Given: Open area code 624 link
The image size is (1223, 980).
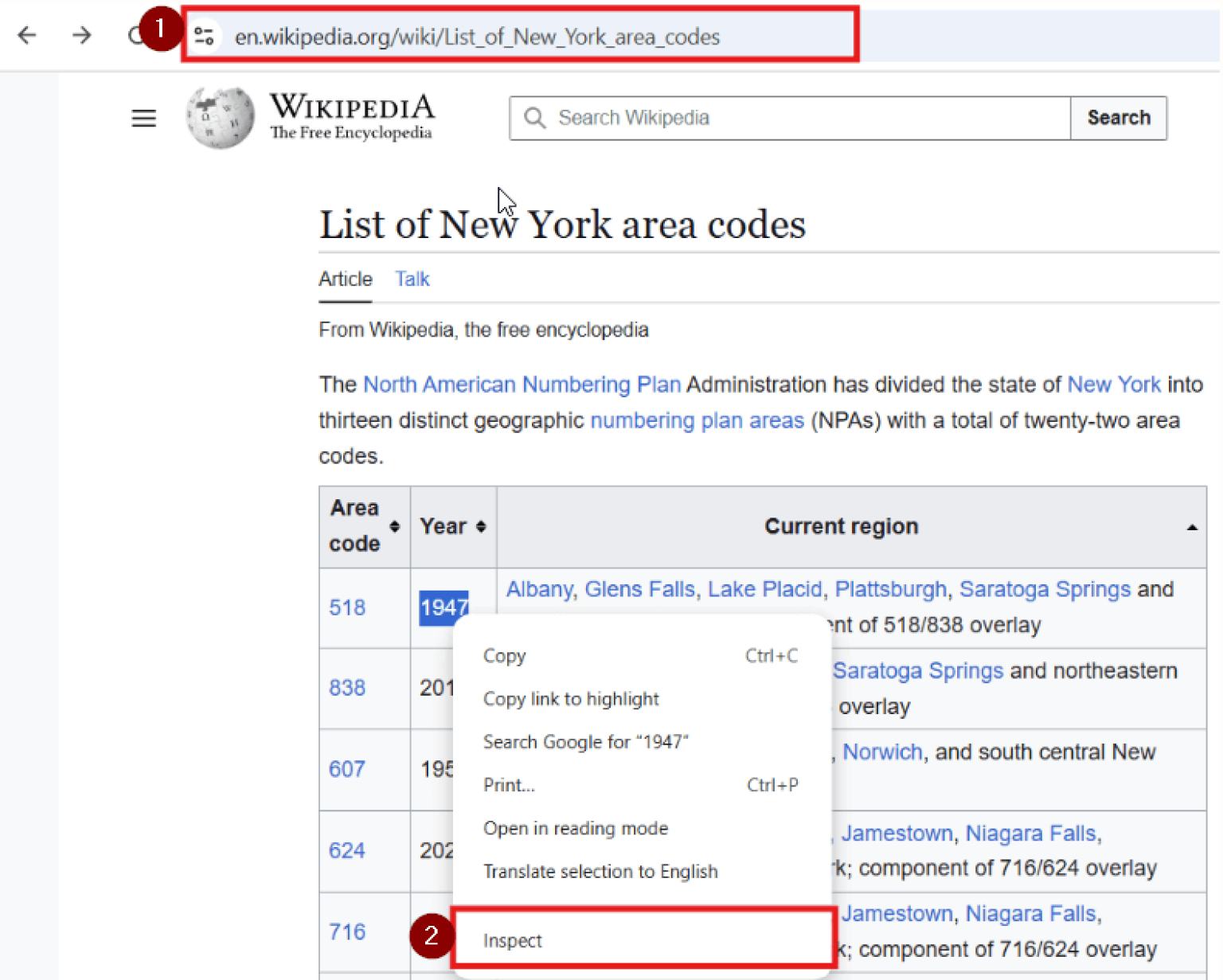Looking at the screenshot, I should pos(347,850).
